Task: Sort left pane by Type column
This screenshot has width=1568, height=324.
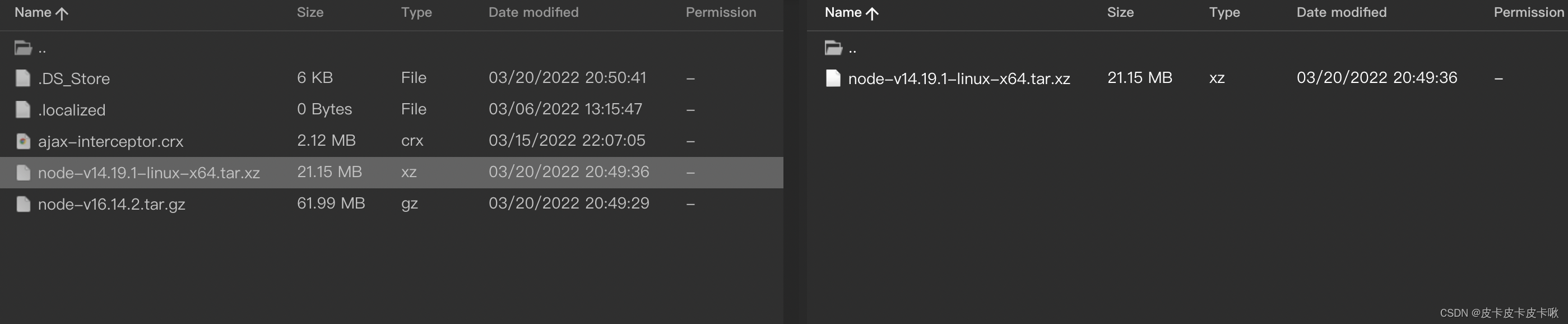Action: 416,12
